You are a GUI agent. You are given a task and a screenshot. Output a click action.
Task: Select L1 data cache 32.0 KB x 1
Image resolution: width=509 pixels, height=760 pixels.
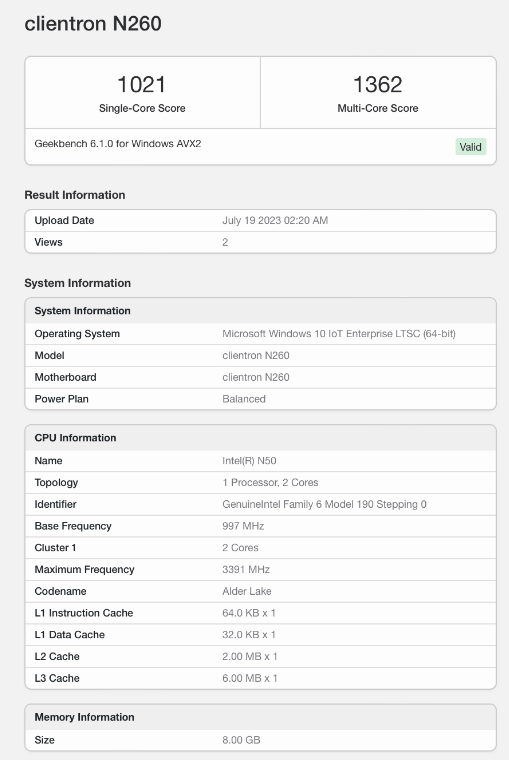(249, 635)
